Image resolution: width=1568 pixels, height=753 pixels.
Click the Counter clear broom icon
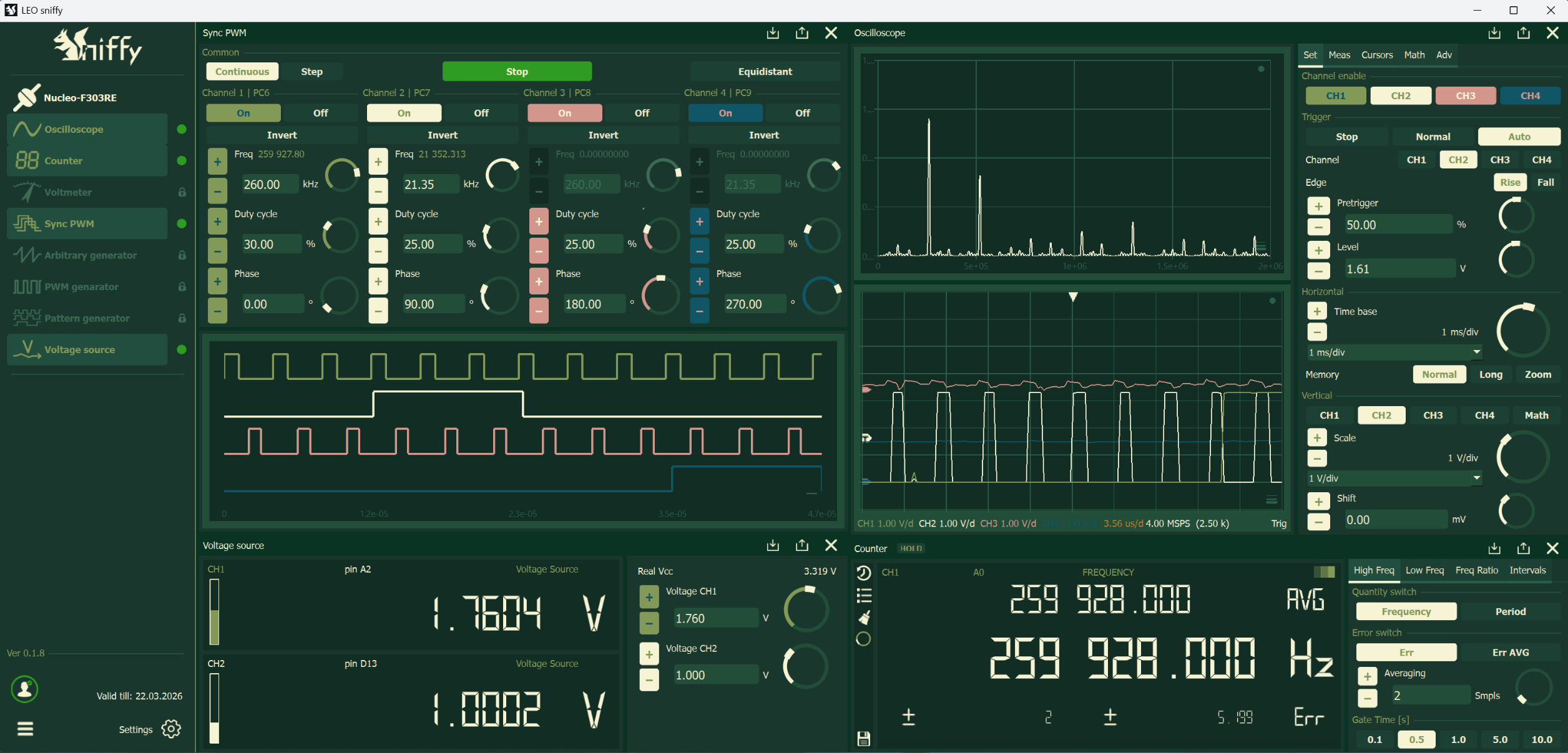click(864, 618)
